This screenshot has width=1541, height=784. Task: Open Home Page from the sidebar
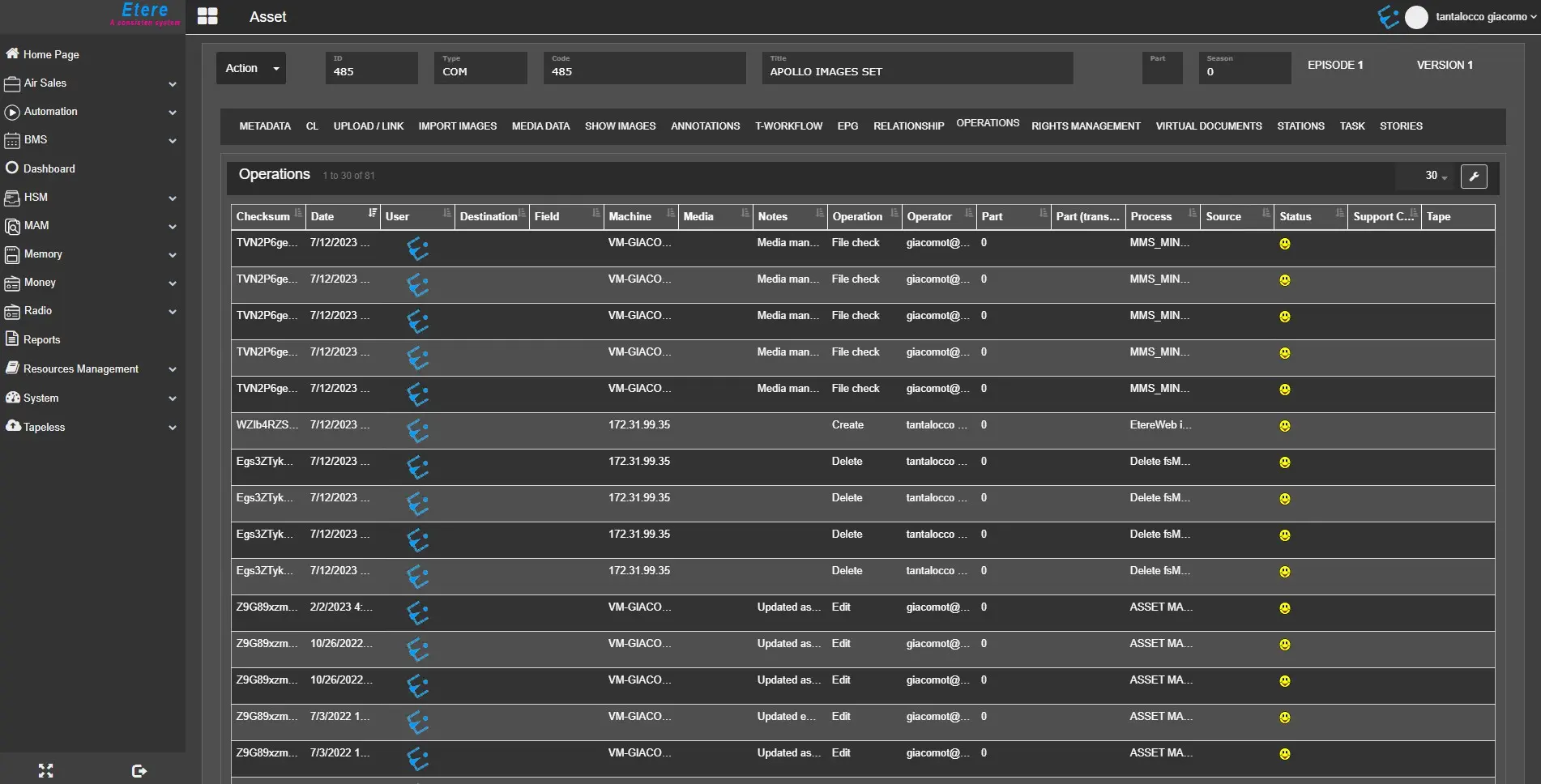pos(50,54)
